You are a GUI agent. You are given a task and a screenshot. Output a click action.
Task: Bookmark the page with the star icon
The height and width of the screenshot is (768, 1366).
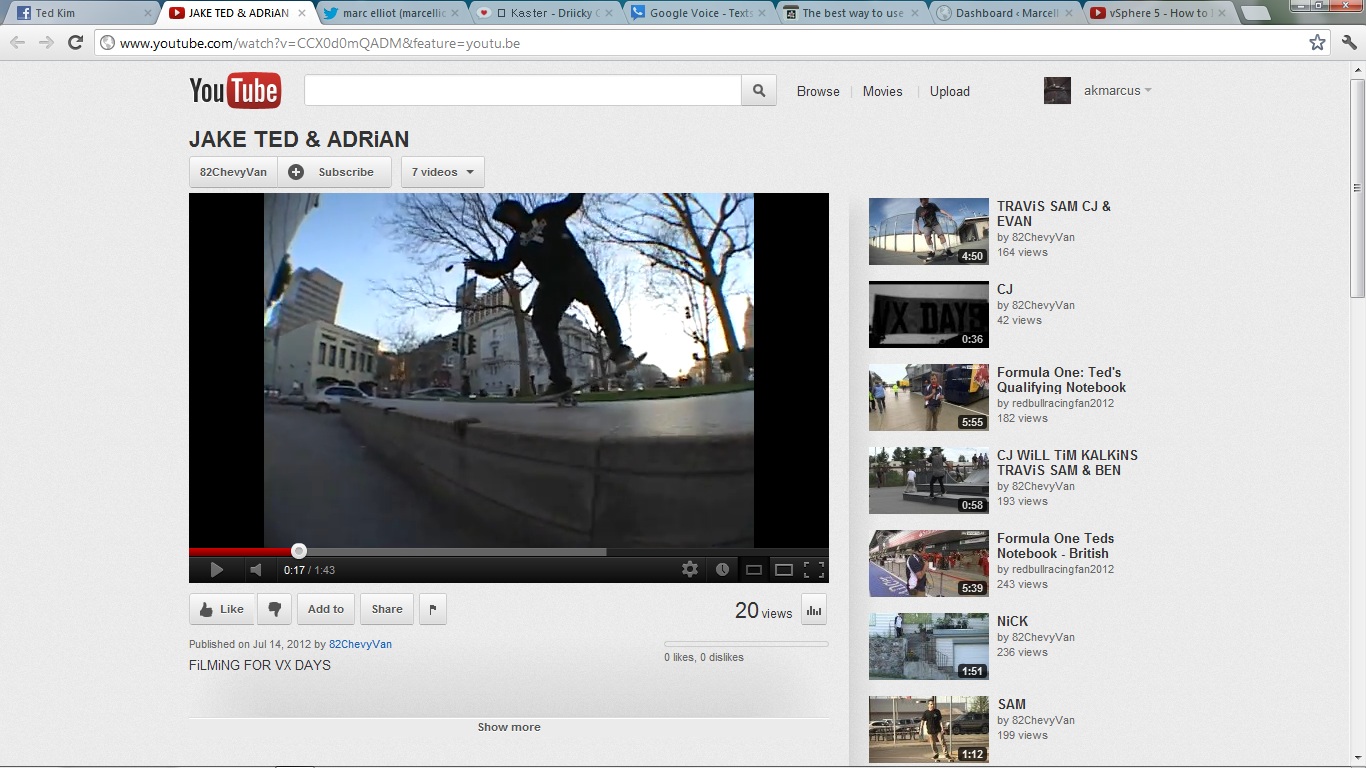(x=1318, y=43)
